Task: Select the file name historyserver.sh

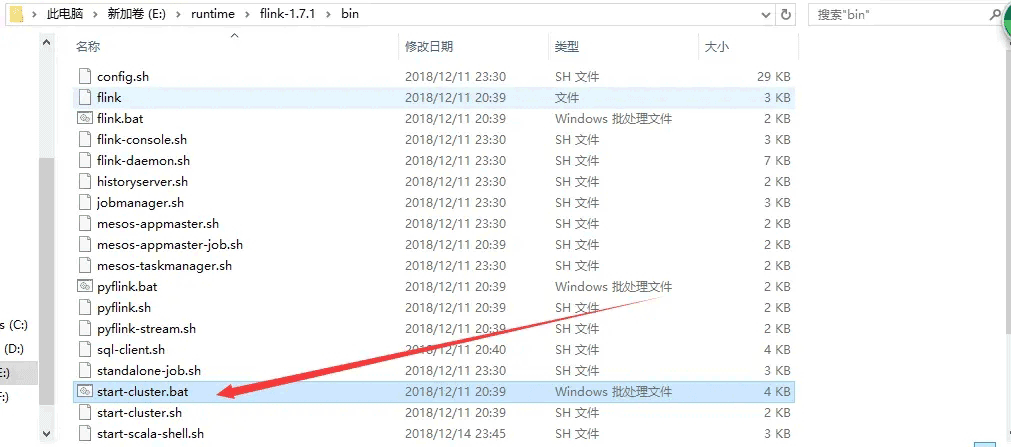Action: (x=142, y=181)
